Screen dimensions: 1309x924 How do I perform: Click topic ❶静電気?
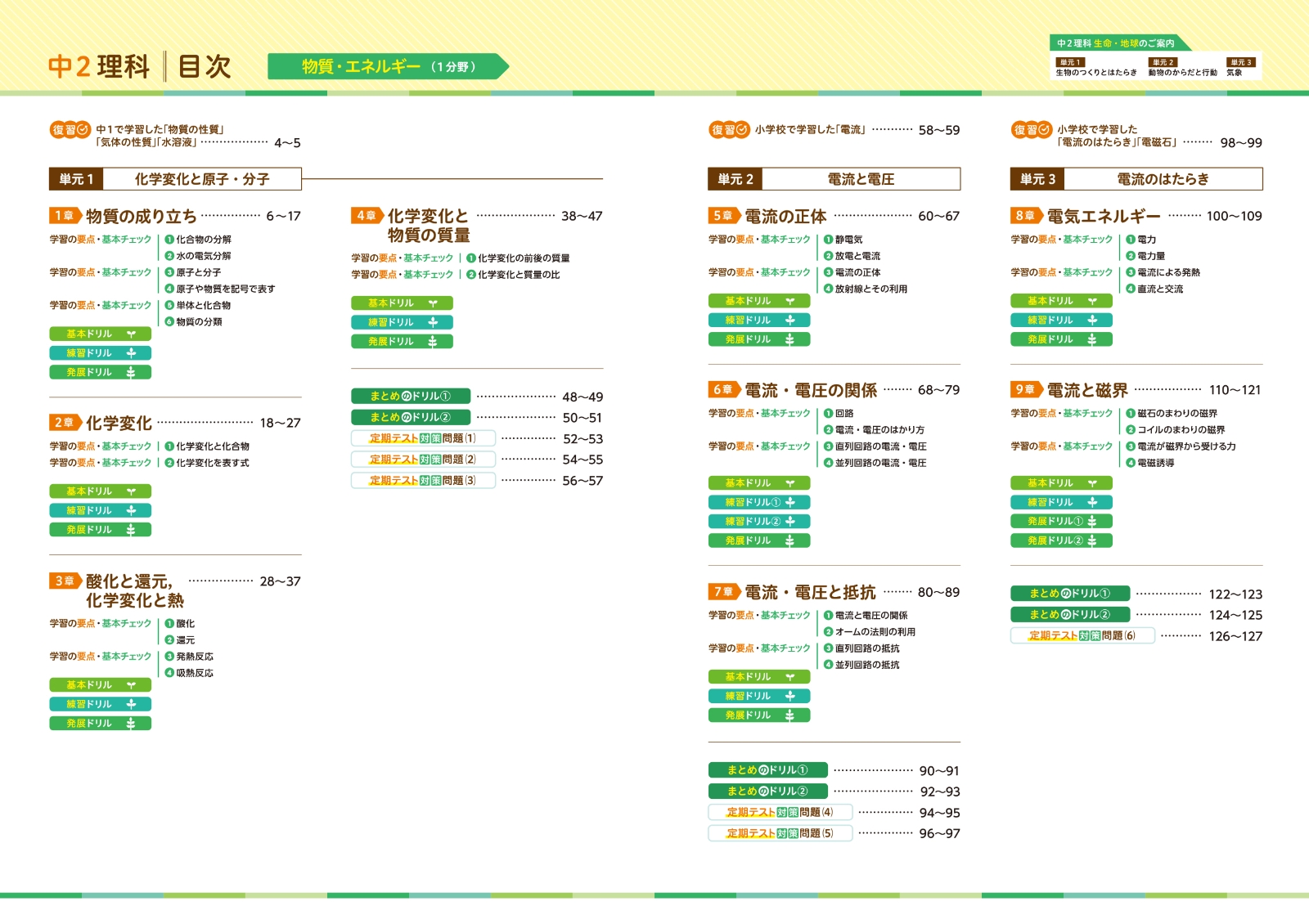[x=843, y=240]
